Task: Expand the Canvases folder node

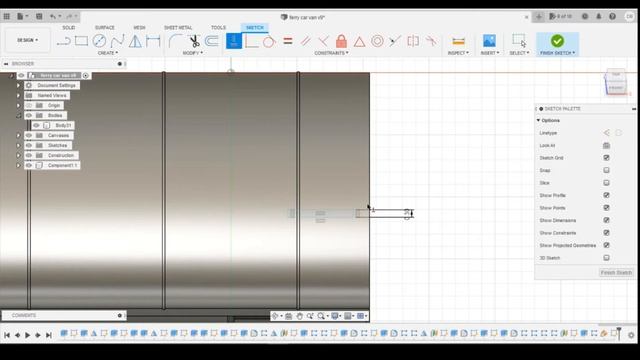Action: [x=18, y=135]
